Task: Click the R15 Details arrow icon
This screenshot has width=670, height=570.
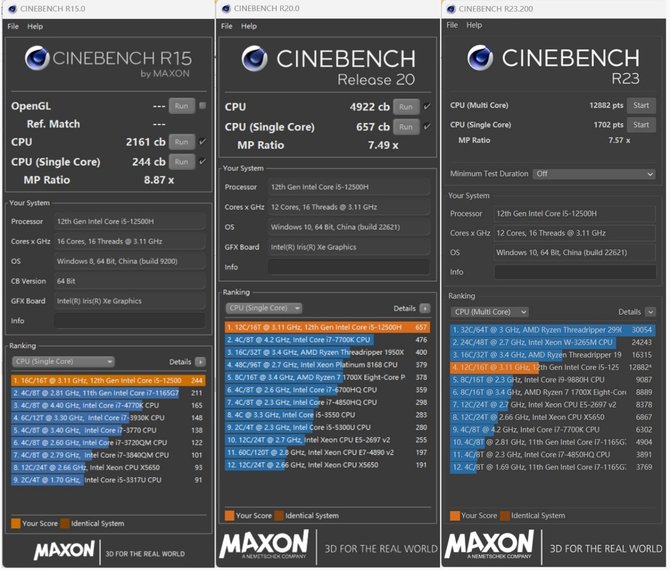Action: [201, 361]
